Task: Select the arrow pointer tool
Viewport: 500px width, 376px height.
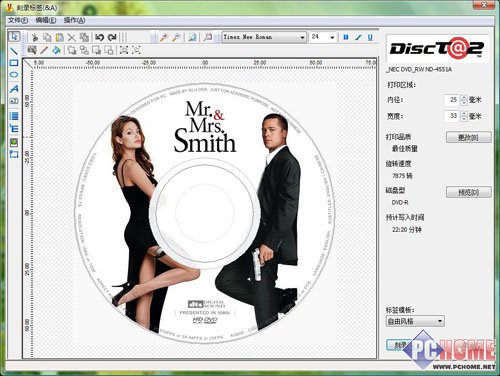Action: (14, 36)
